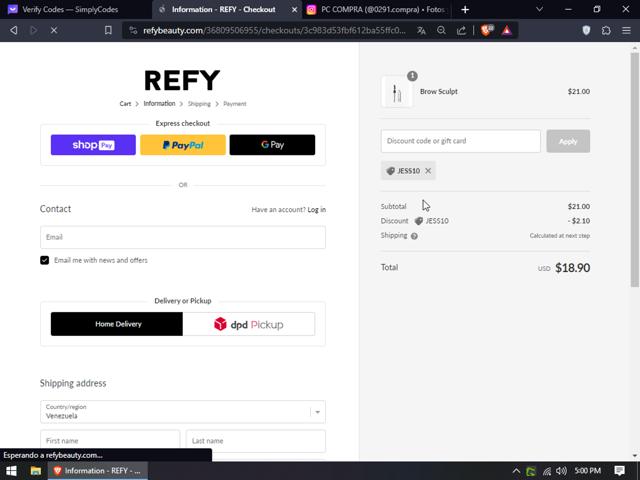Pay with PayPal button

(183, 145)
